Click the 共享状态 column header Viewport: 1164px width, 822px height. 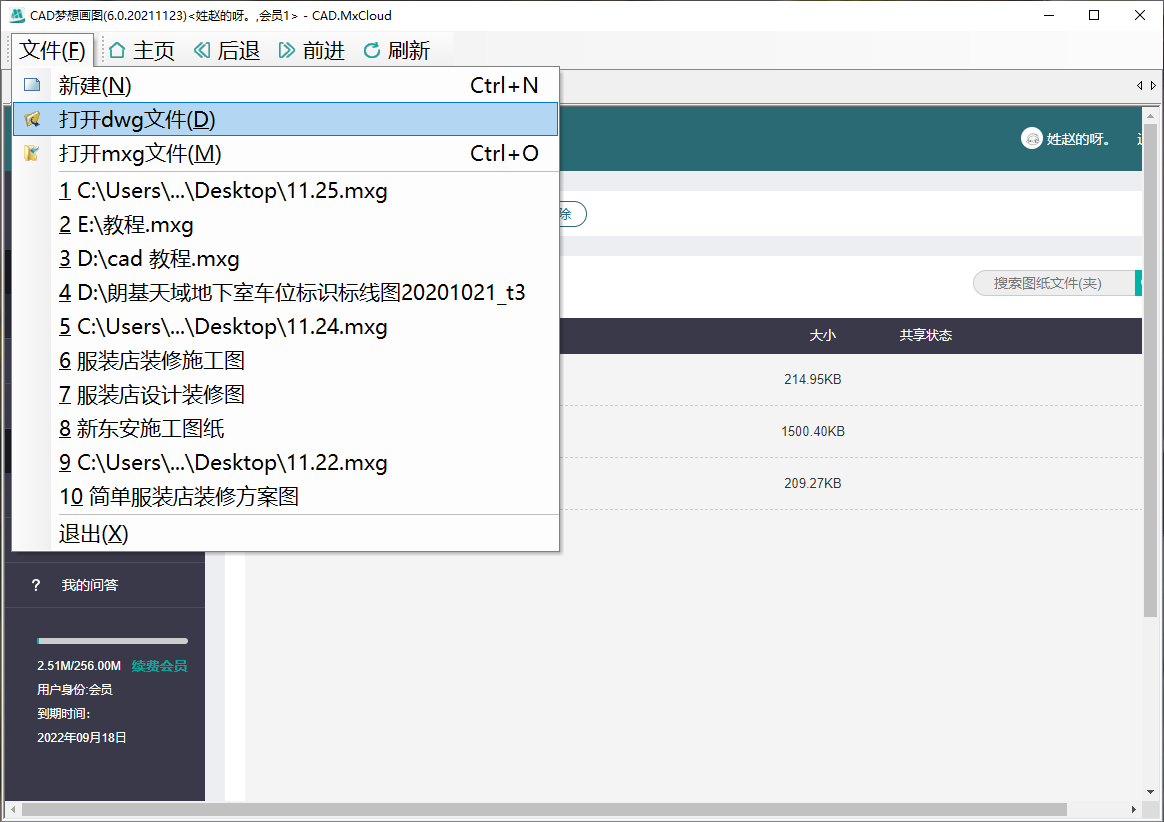pos(926,336)
